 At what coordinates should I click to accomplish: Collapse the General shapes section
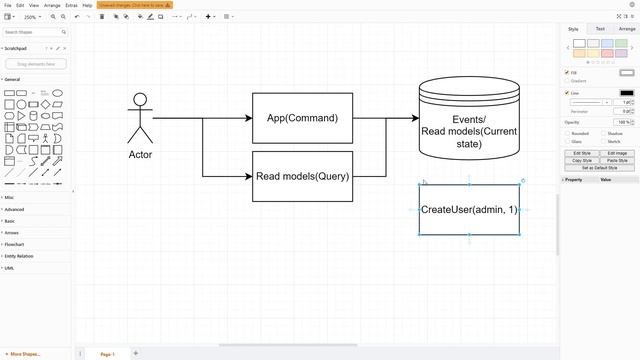[12, 80]
